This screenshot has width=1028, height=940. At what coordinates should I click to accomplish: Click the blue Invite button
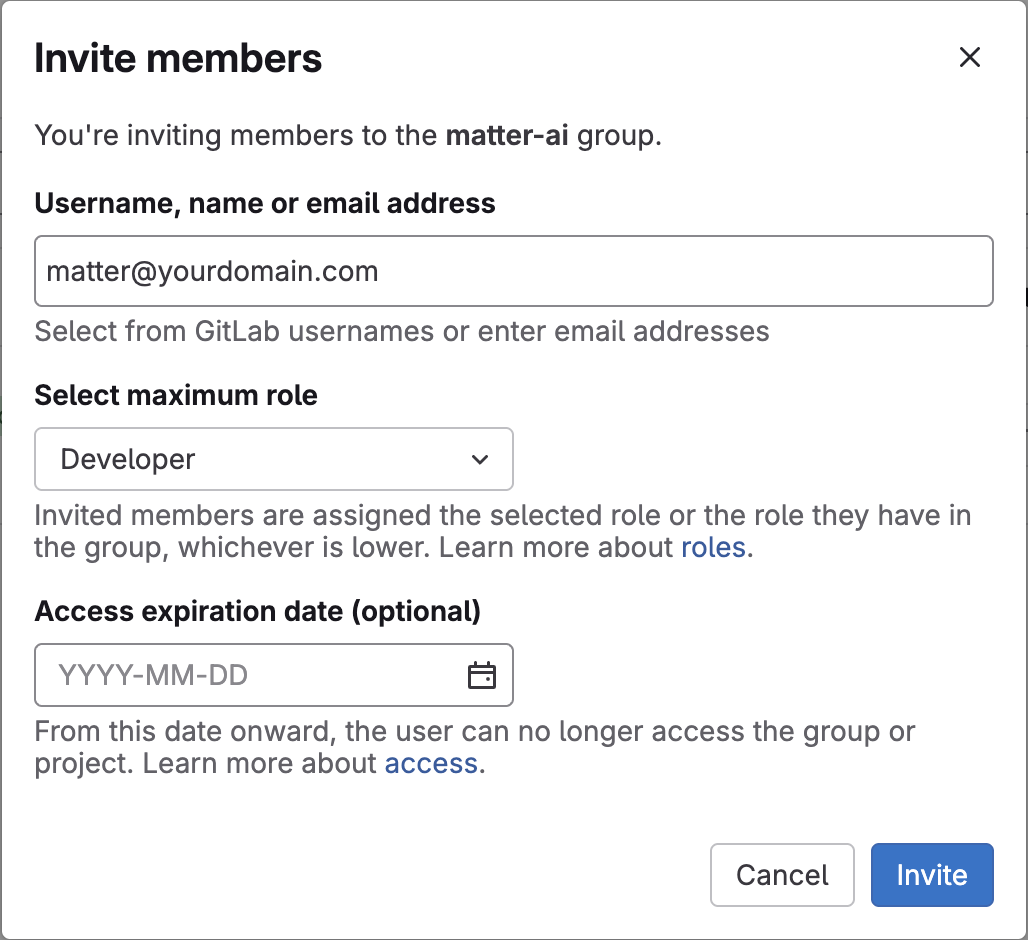coord(931,875)
